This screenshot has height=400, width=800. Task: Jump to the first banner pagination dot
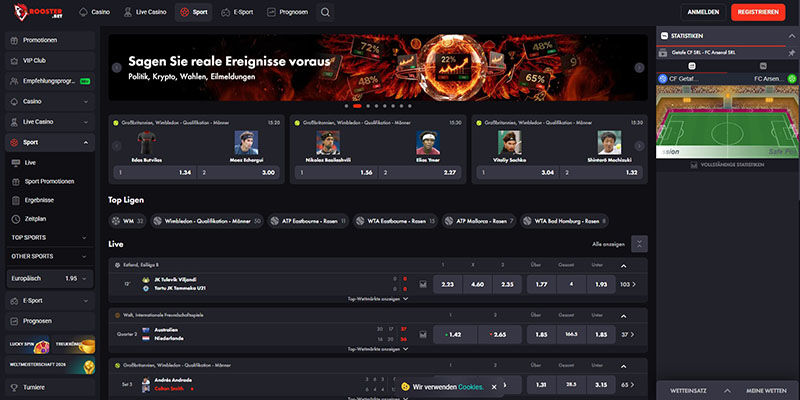click(x=346, y=106)
